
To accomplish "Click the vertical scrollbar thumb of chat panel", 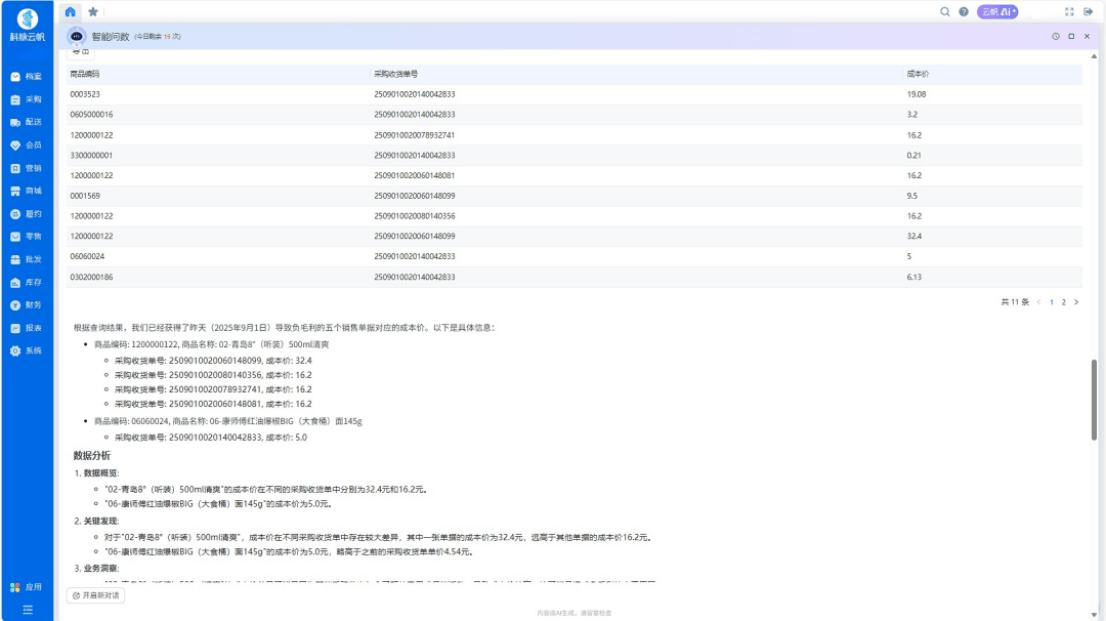I will pos(1093,398).
